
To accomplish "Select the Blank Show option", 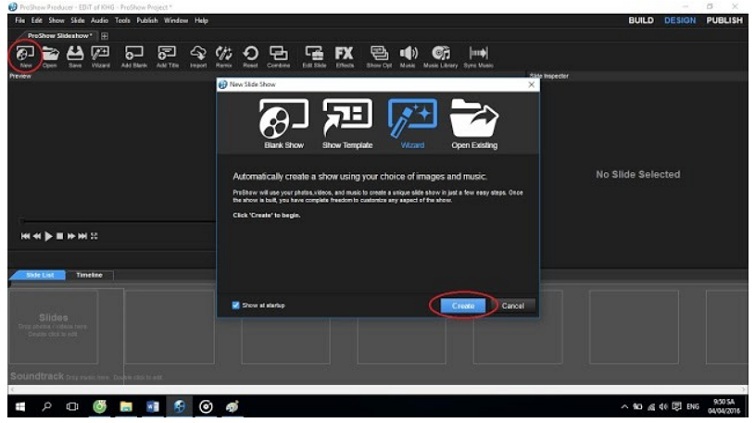I will (x=283, y=123).
